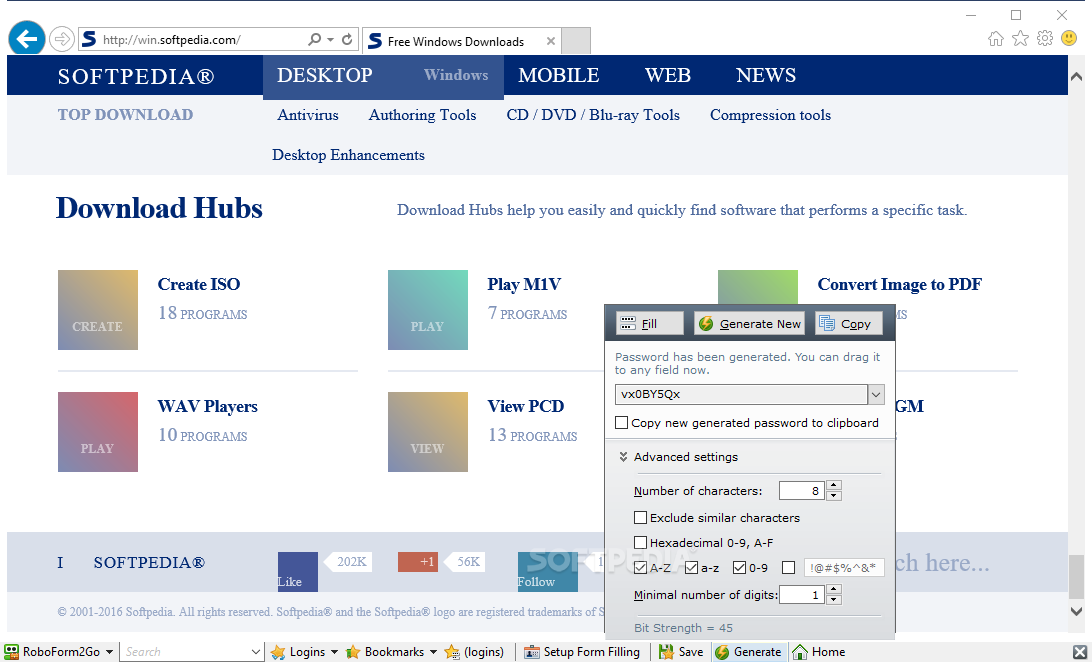Select the Free Windows Downloads tab

pyautogui.click(x=462, y=41)
